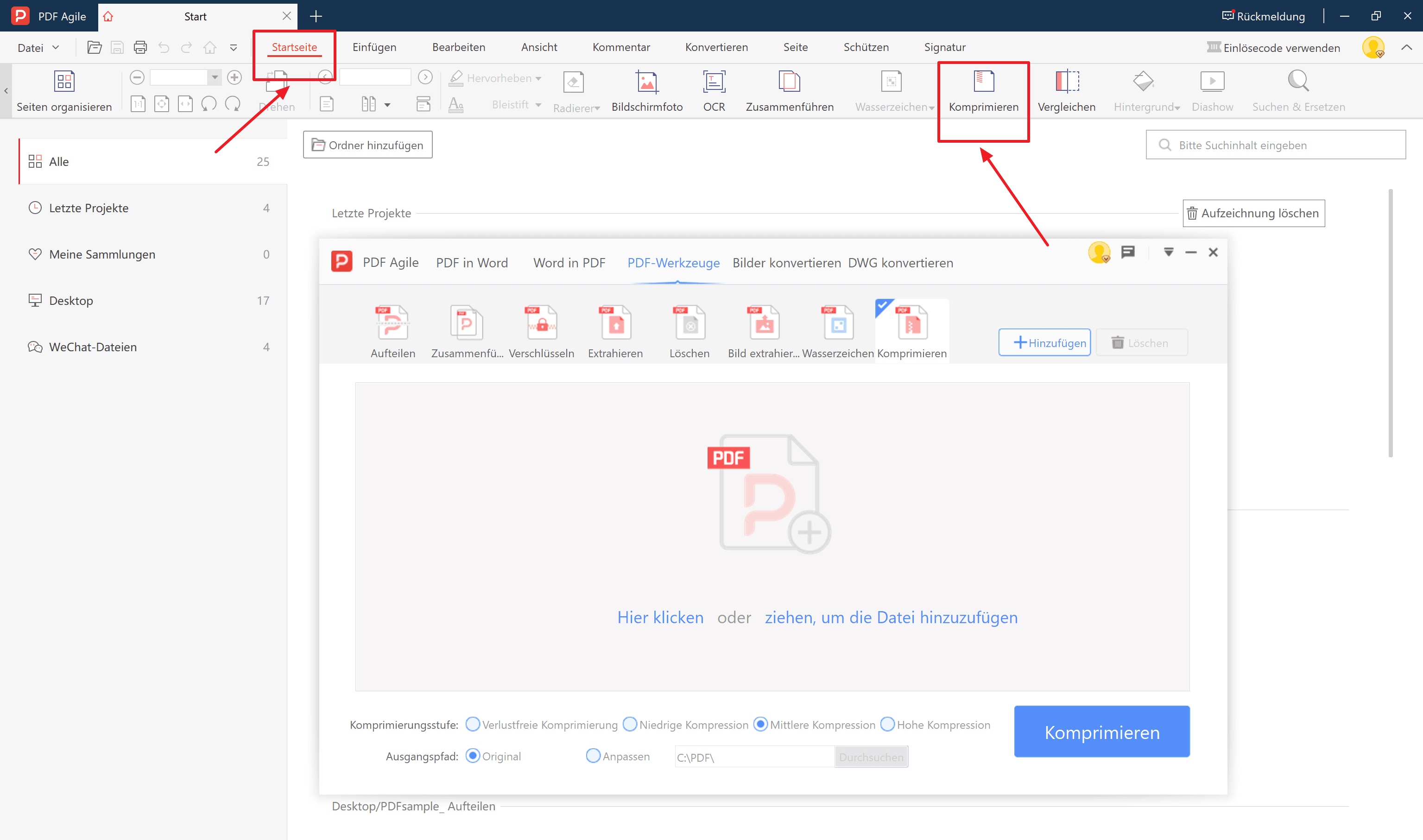Click the zoom in plus icon
Image resolution: width=1423 pixels, height=840 pixels.
coord(234,77)
